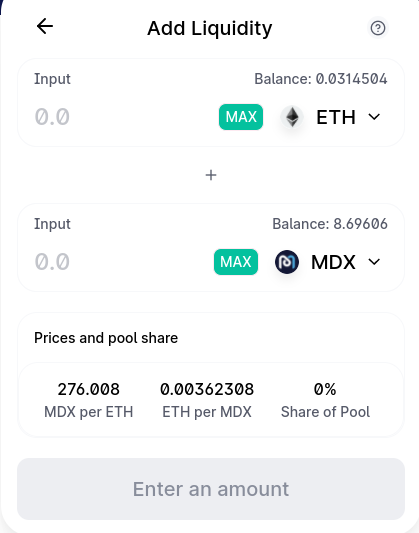This screenshot has width=419, height=533.
Task: Open the MDX token selector
Action: [x=329, y=262]
